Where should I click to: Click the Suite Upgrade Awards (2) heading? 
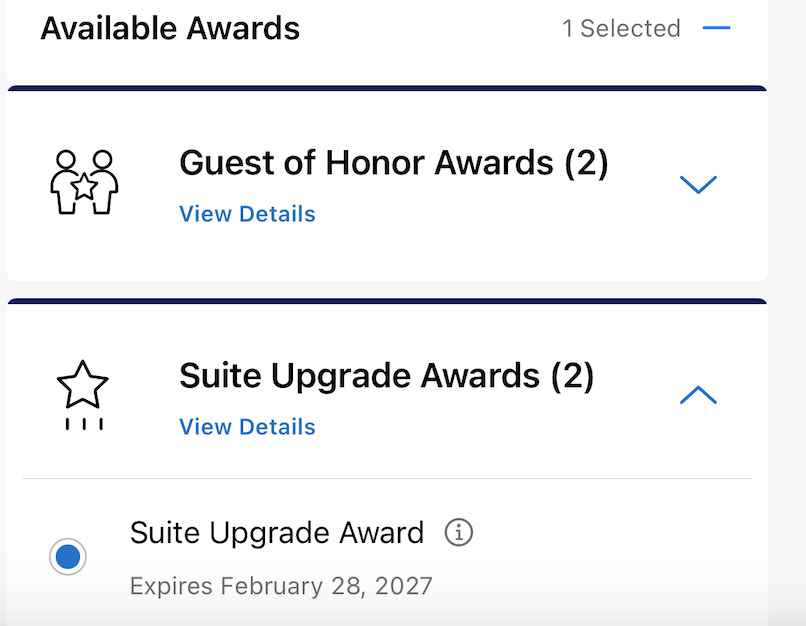click(386, 376)
